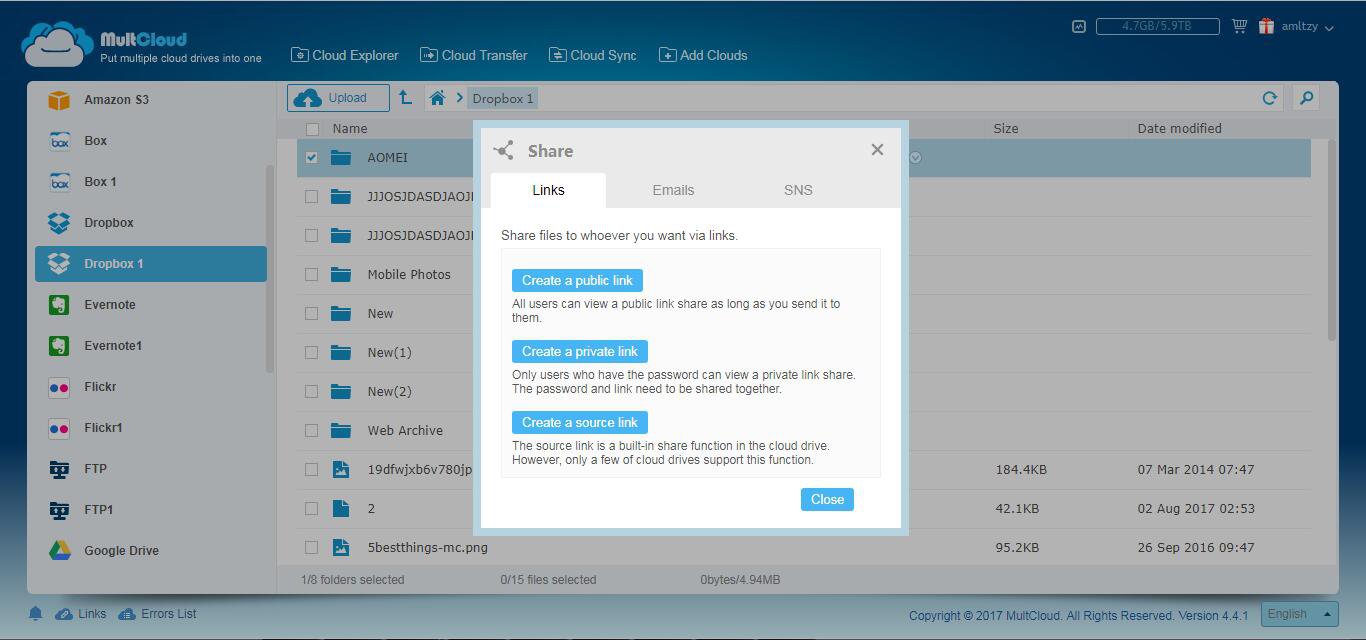Click Create a private link
1366x640 pixels.
[x=580, y=351]
